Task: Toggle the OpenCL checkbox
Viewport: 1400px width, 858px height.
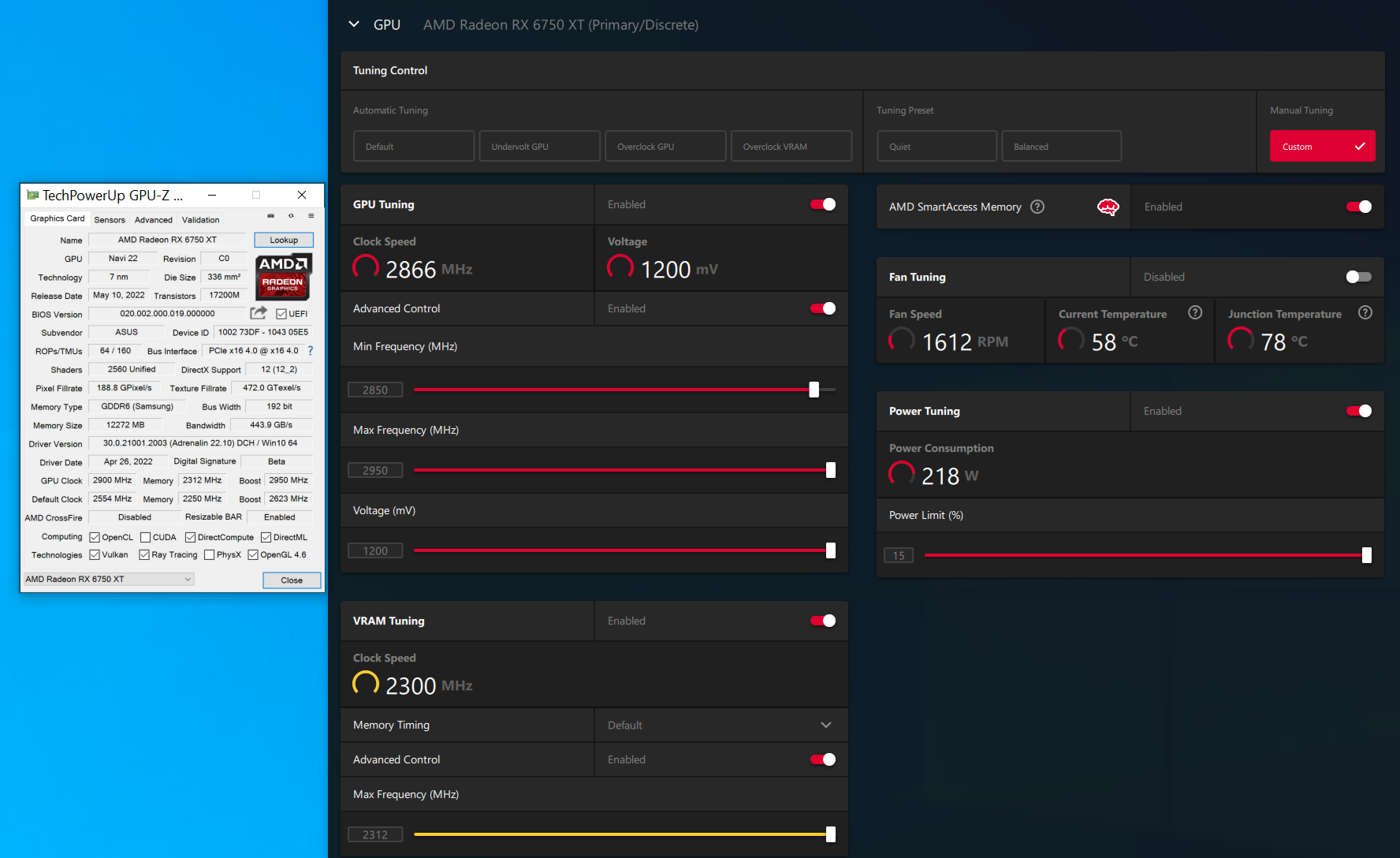Action: point(95,537)
